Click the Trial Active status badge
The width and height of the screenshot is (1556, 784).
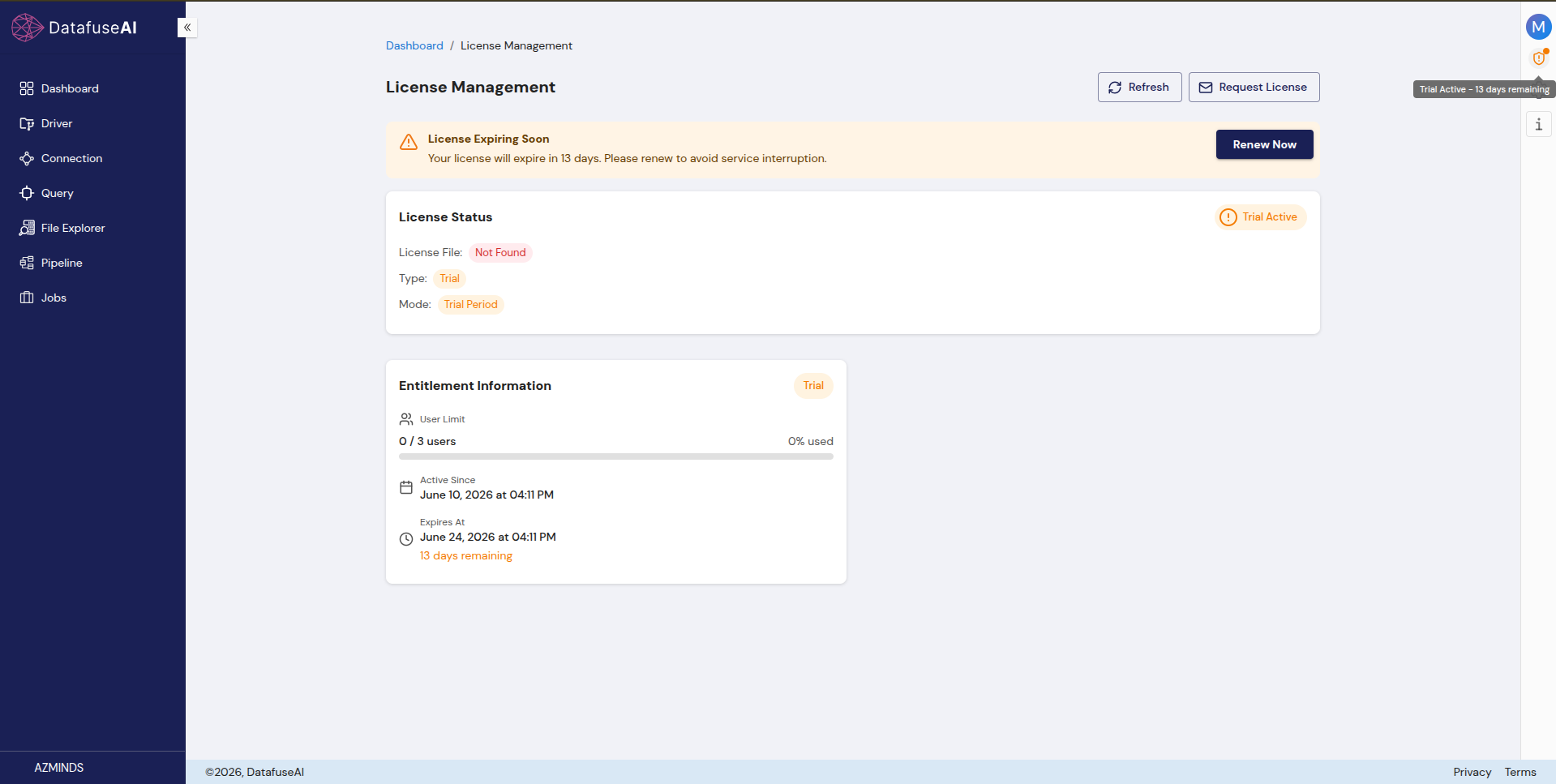1260,216
